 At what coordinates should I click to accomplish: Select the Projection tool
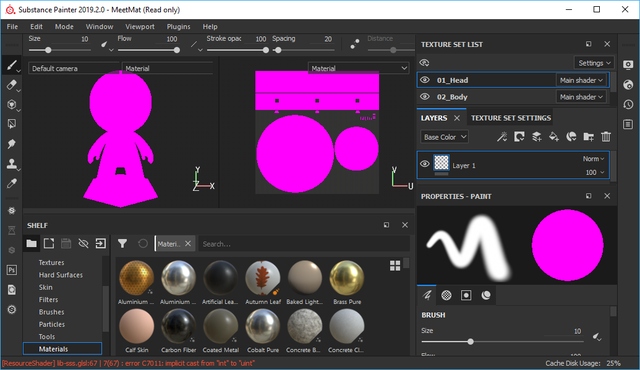click(x=11, y=104)
